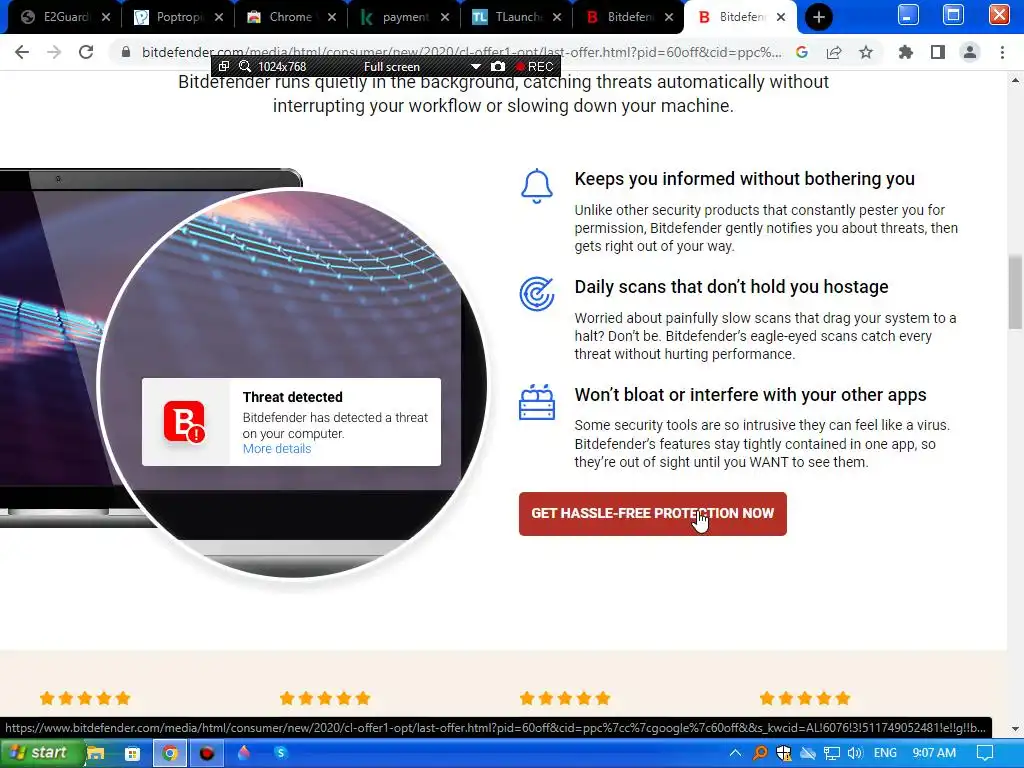Click the bell notification icon
The image size is (1024, 768).
(537, 186)
